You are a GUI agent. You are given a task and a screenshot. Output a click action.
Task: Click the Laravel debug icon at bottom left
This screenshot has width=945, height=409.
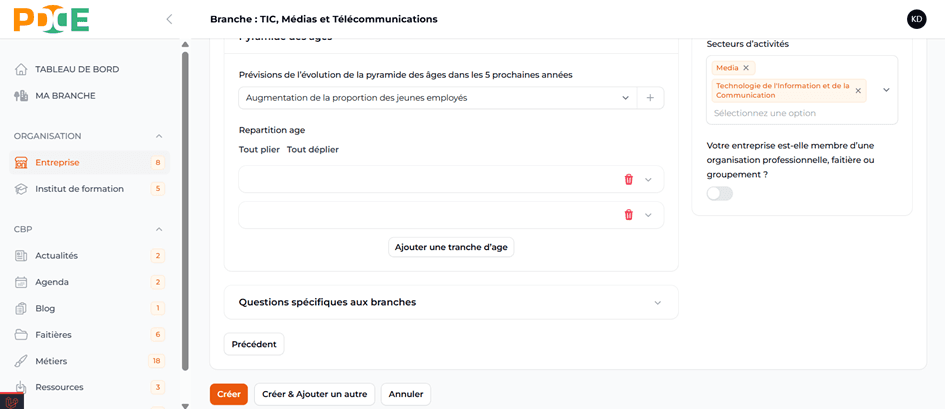point(11,402)
